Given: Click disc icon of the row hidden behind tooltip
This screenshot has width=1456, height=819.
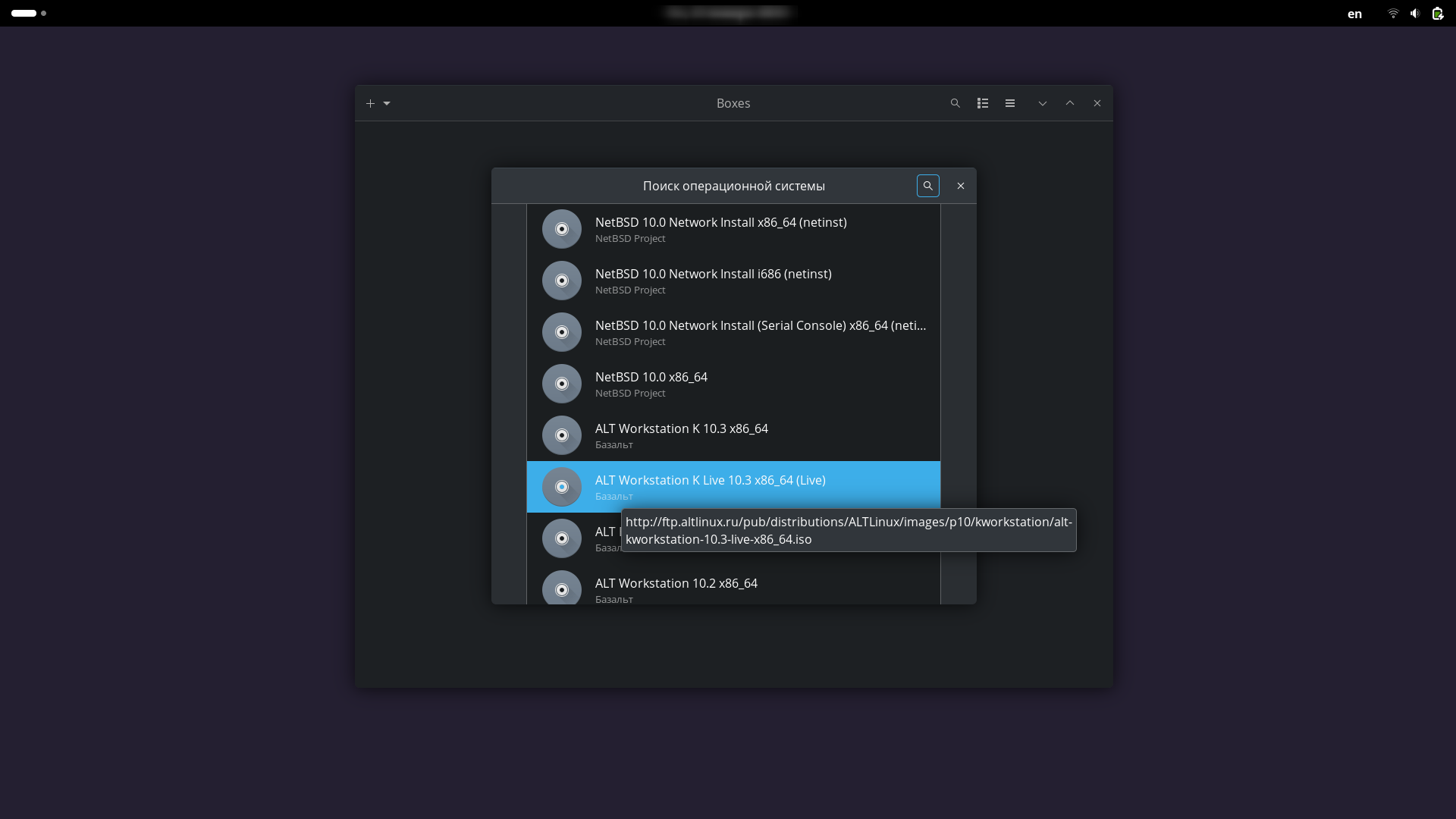Looking at the screenshot, I should point(562,538).
